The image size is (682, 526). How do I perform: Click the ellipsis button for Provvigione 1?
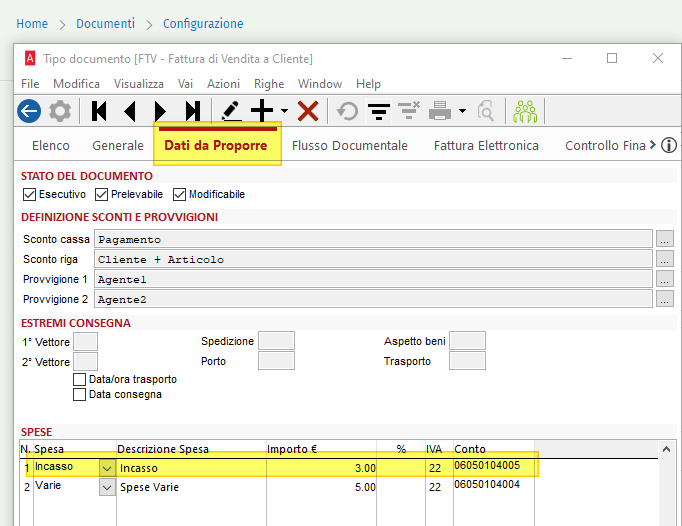click(665, 279)
